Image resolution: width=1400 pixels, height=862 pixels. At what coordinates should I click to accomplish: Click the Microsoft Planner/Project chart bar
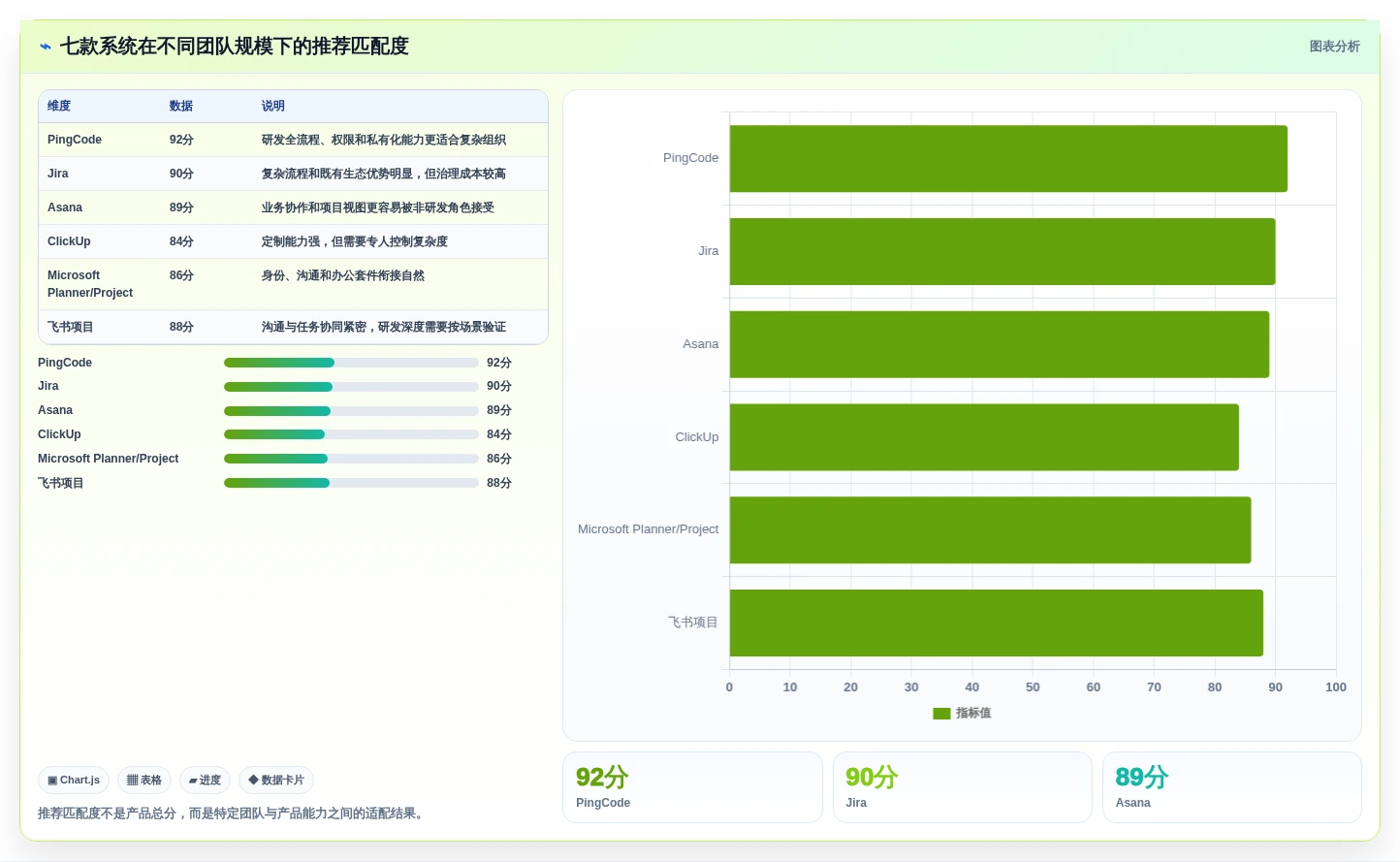click(990, 529)
